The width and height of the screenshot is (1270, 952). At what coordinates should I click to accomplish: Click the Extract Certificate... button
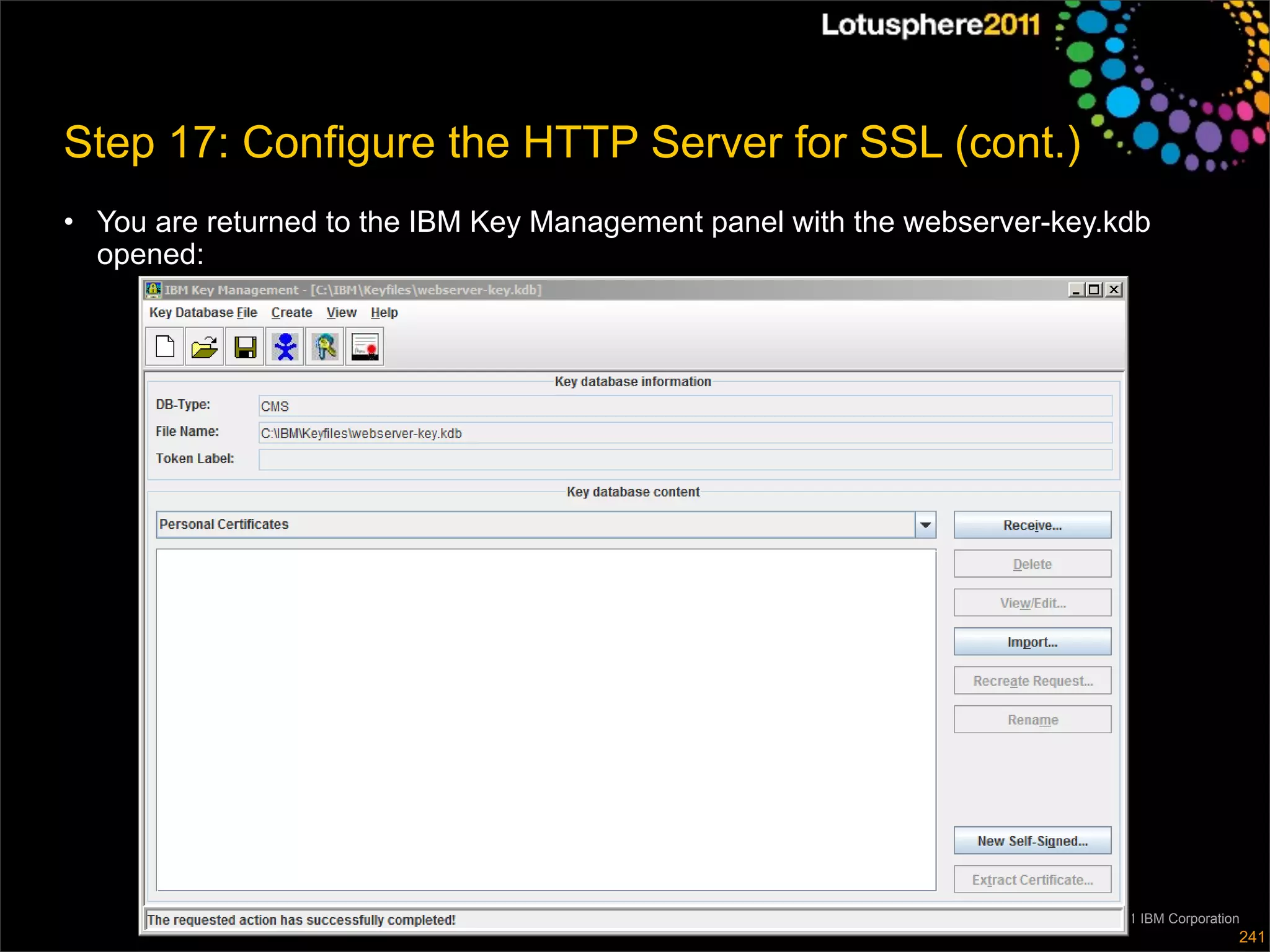(1032, 880)
